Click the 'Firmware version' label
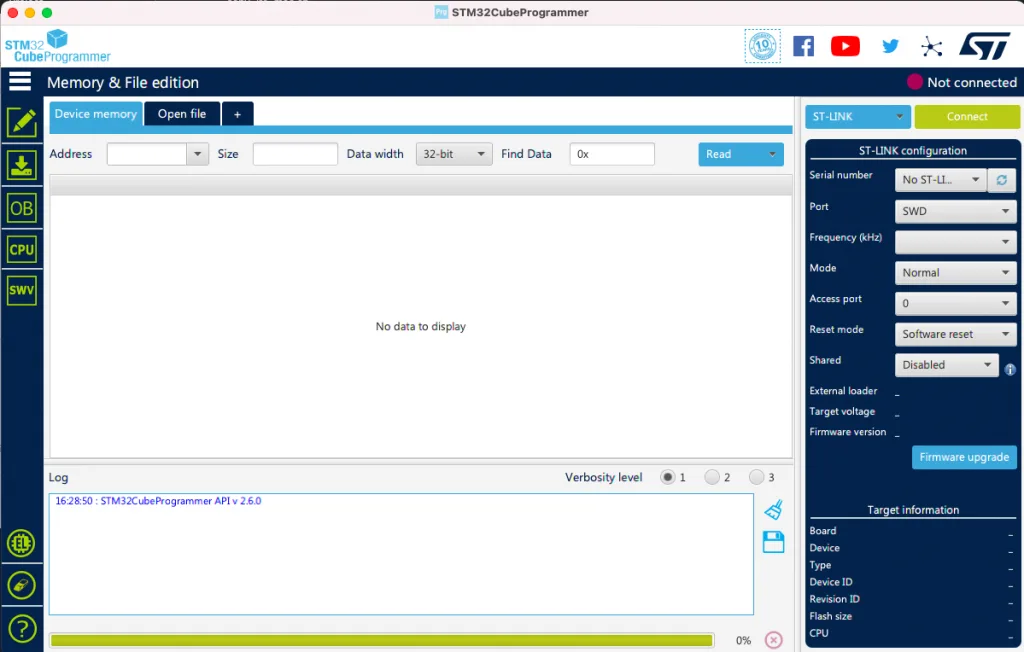The height and width of the screenshot is (652, 1024). [848, 432]
